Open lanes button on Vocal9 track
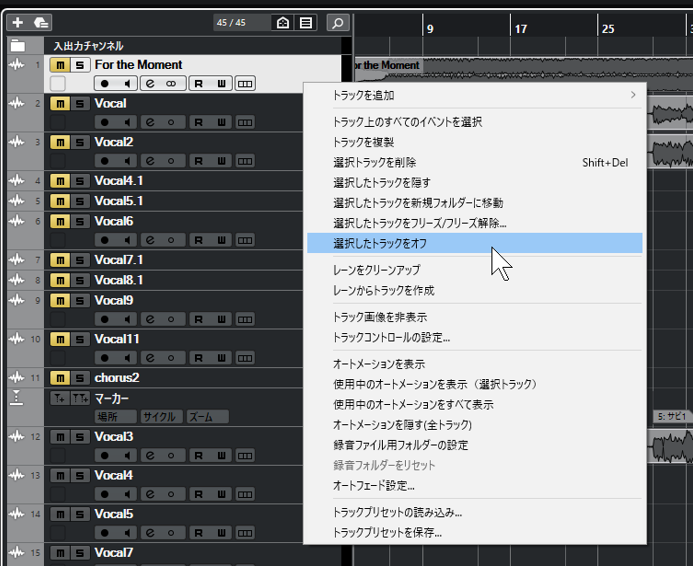The width and height of the screenshot is (693, 566). [245, 319]
